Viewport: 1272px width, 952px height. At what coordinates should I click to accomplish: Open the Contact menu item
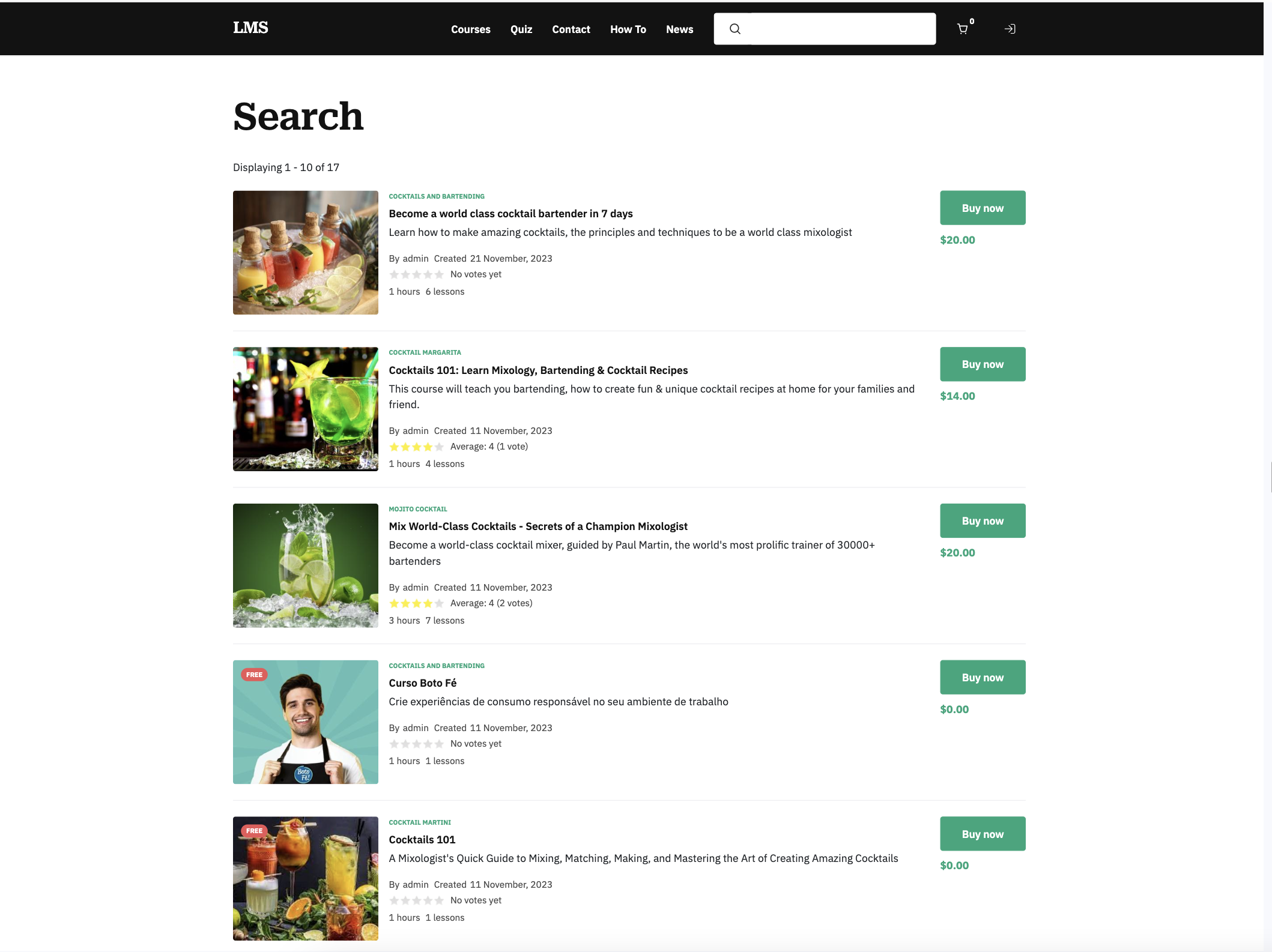click(x=571, y=29)
